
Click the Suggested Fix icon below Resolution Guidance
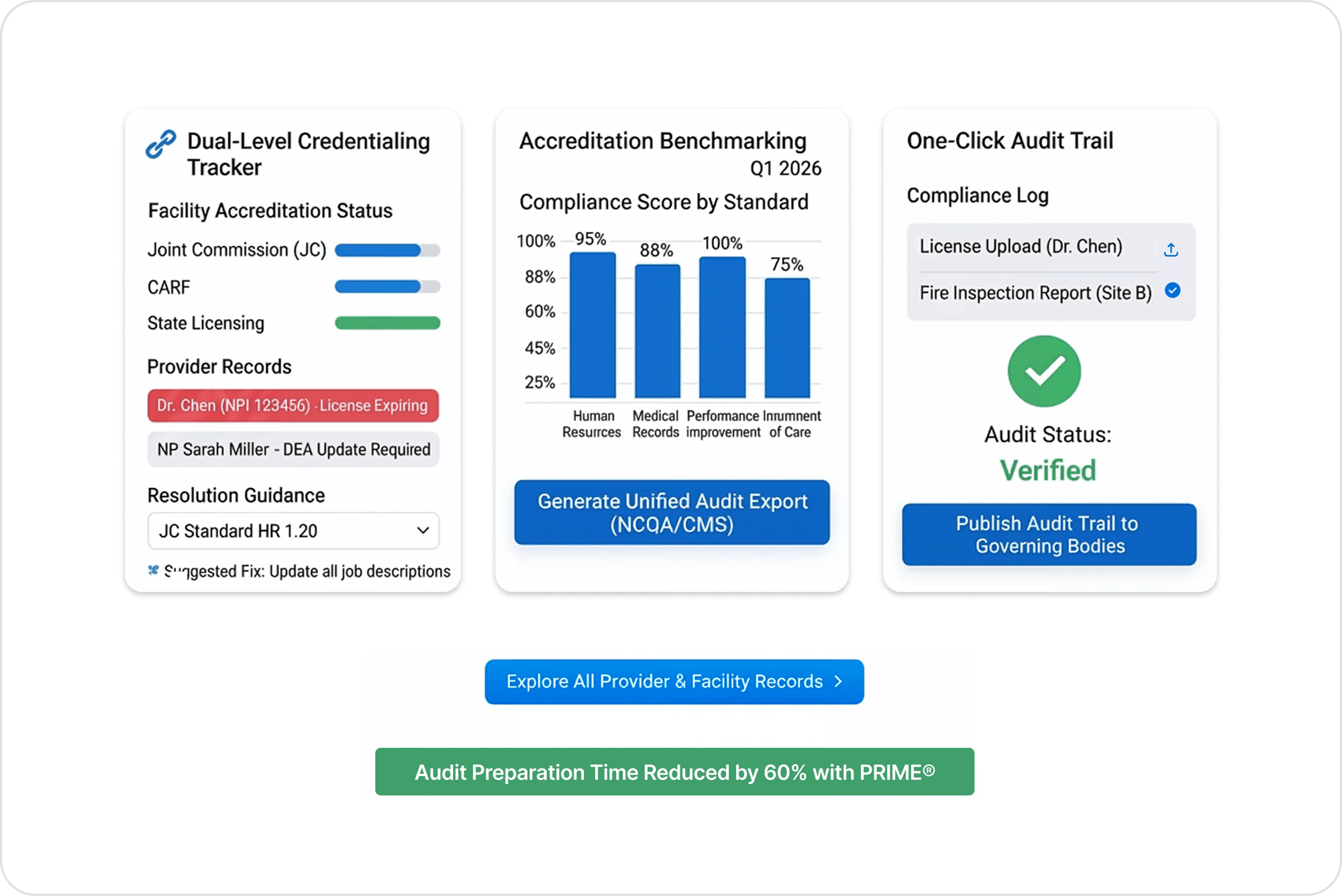tap(153, 569)
